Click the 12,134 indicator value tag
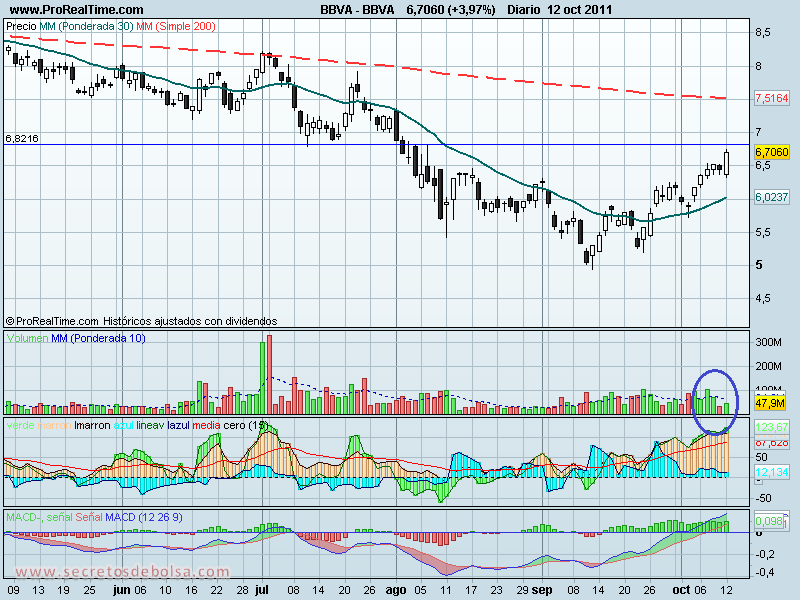Image resolution: width=800 pixels, height=600 pixels. (x=771, y=472)
